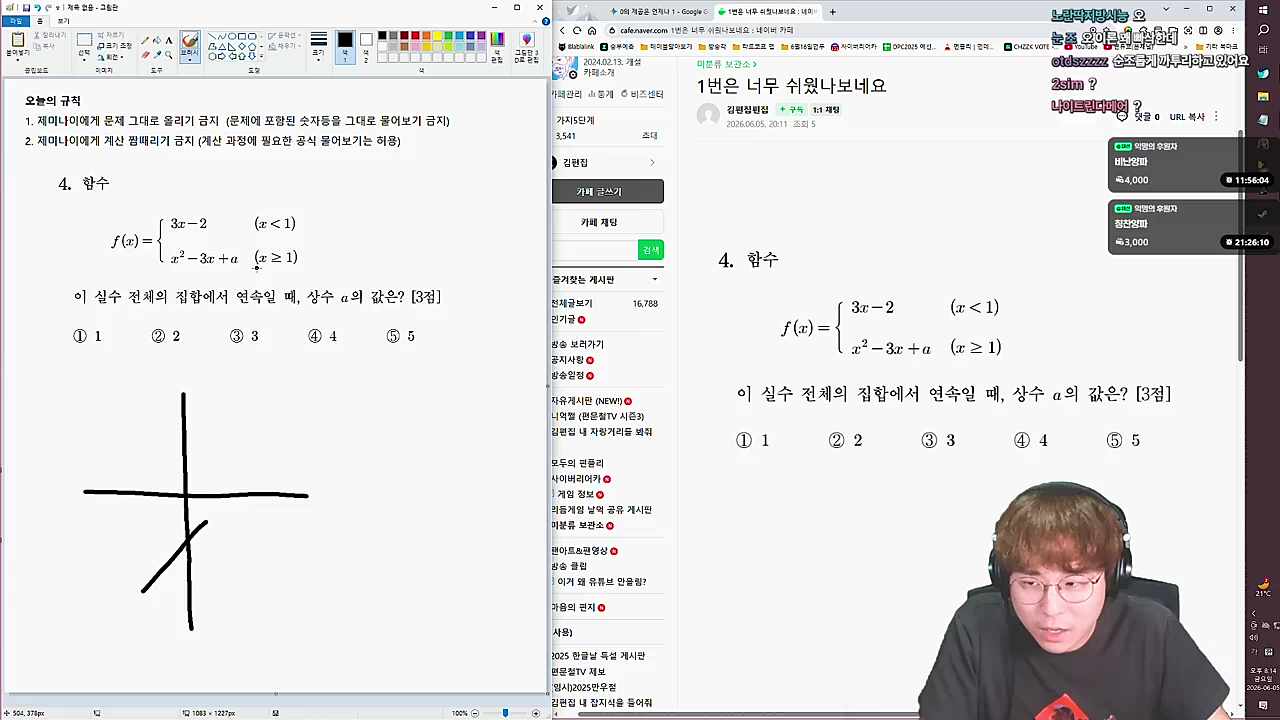This screenshot has width=1280, height=720.
Task: Click the browser back arrow
Action: coord(561,30)
